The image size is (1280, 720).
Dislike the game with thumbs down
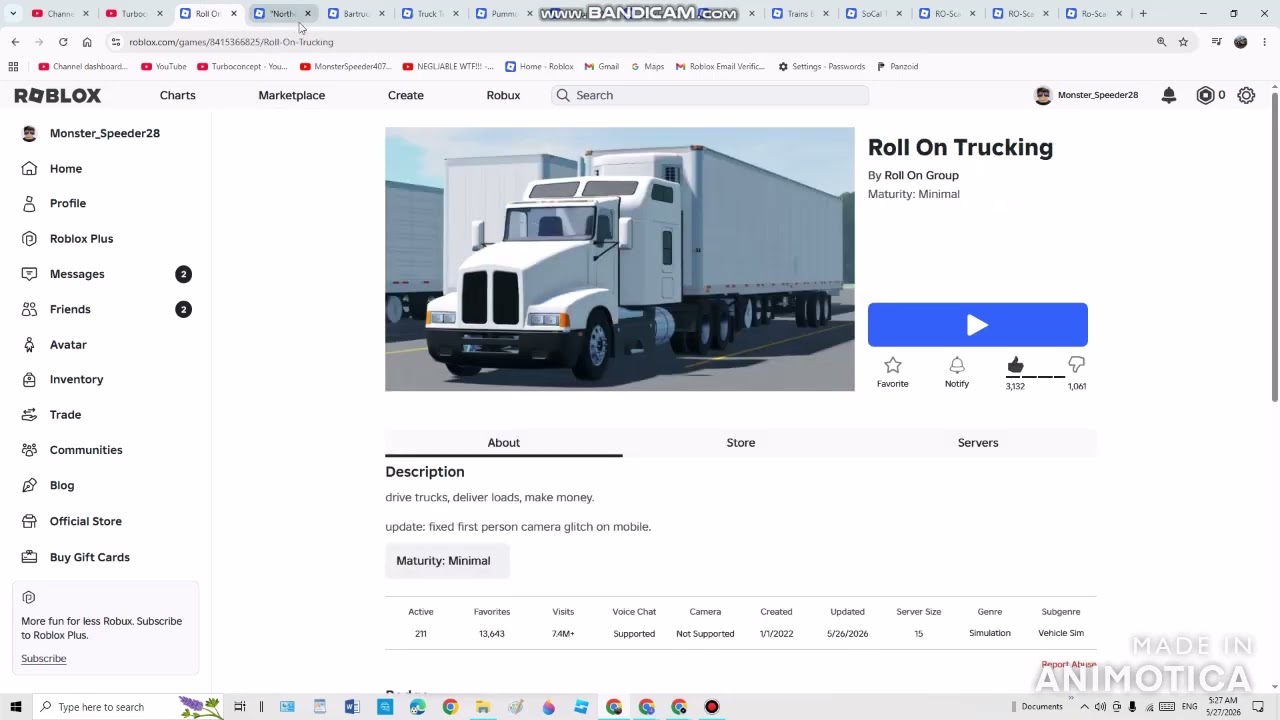1076,365
